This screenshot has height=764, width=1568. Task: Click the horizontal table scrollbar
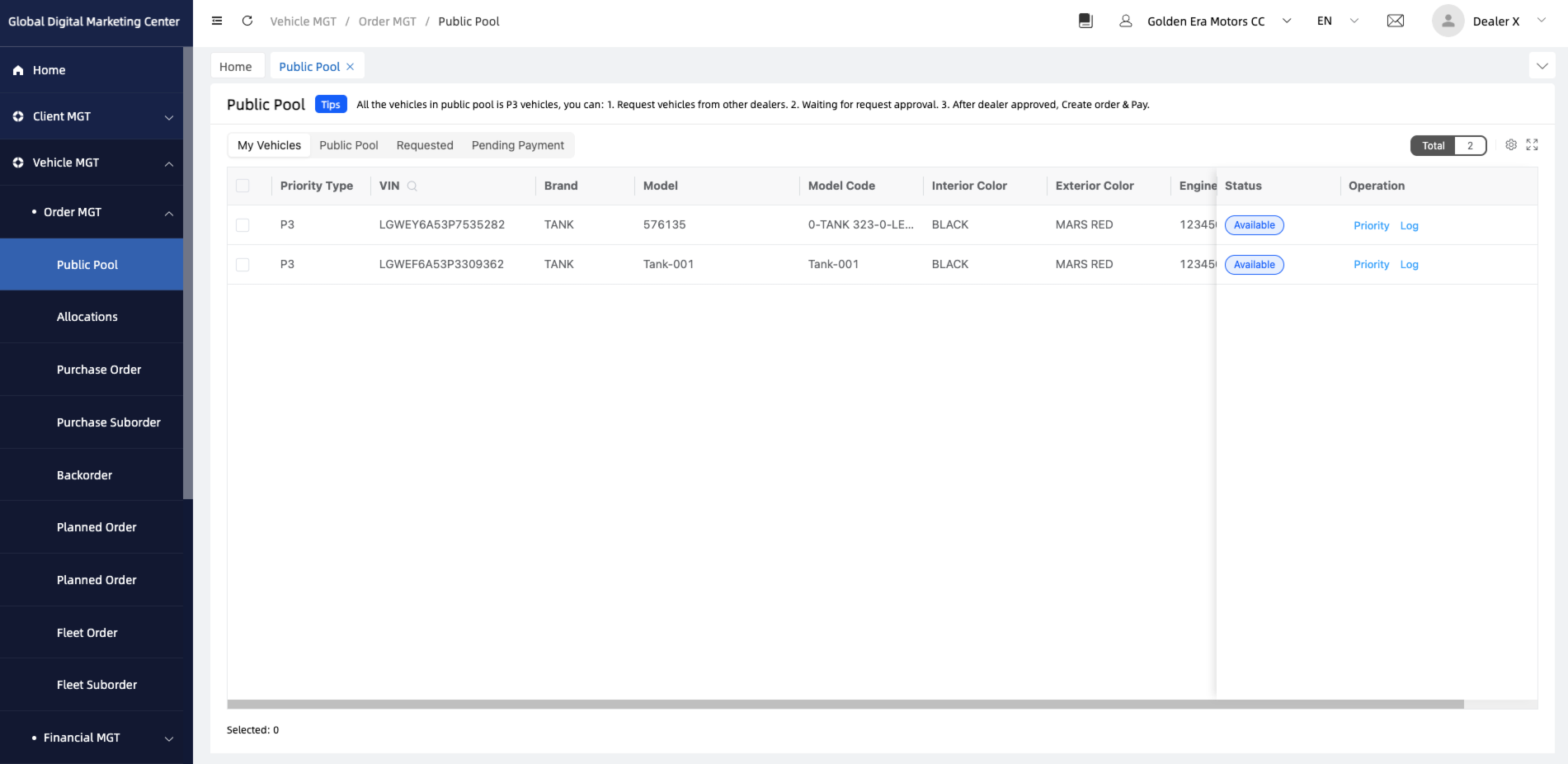click(845, 705)
